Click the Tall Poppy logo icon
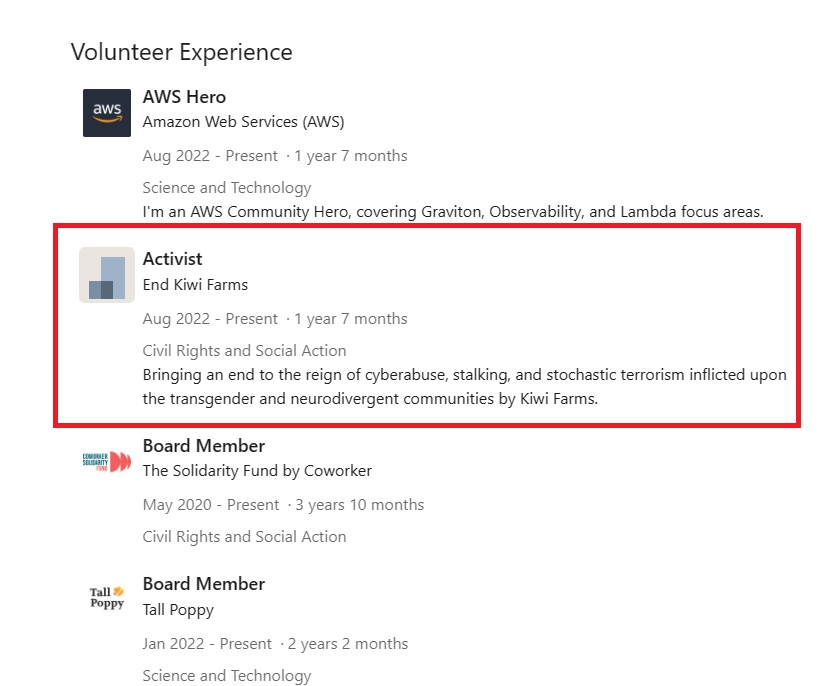Viewport: 839px width, 686px height. tap(107, 598)
